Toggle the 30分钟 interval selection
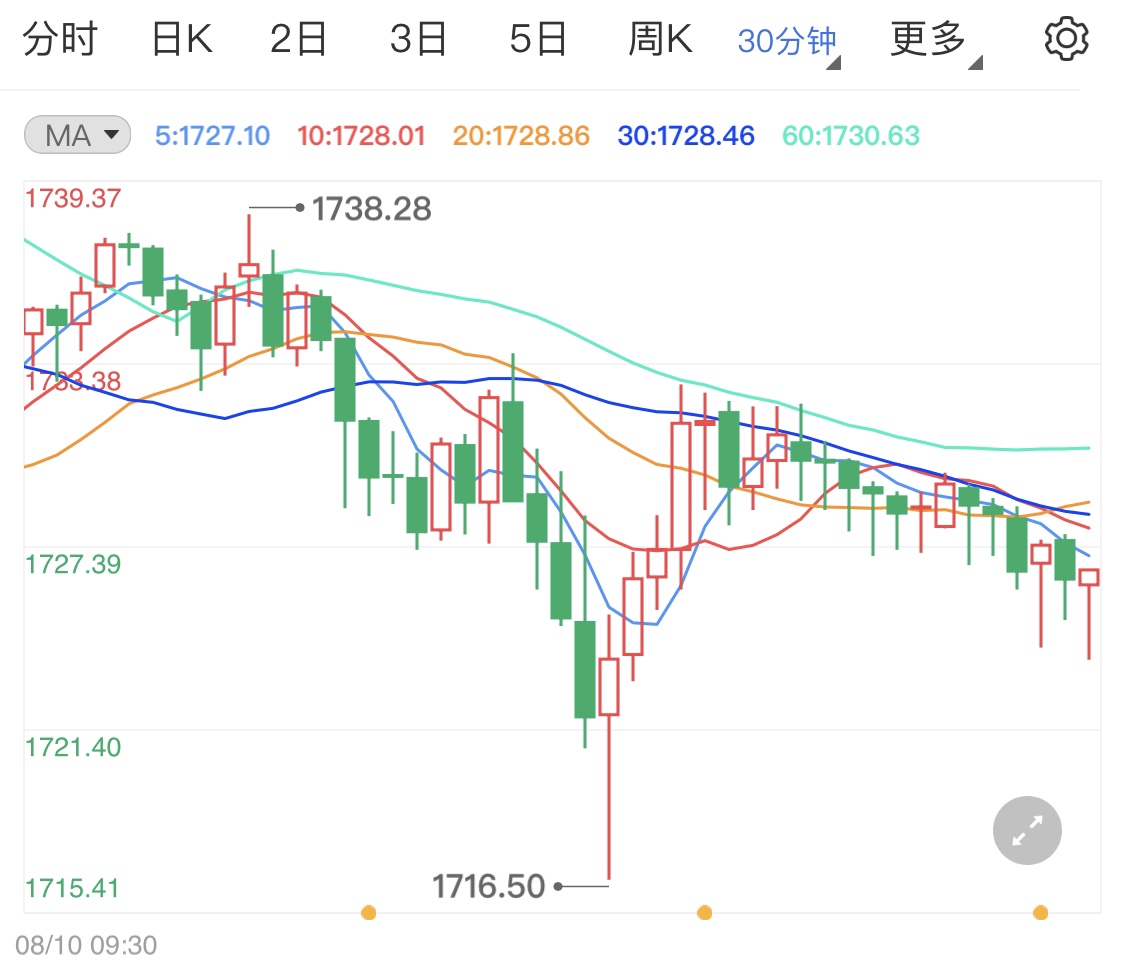The width and height of the screenshot is (1125, 975). [786, 38]
